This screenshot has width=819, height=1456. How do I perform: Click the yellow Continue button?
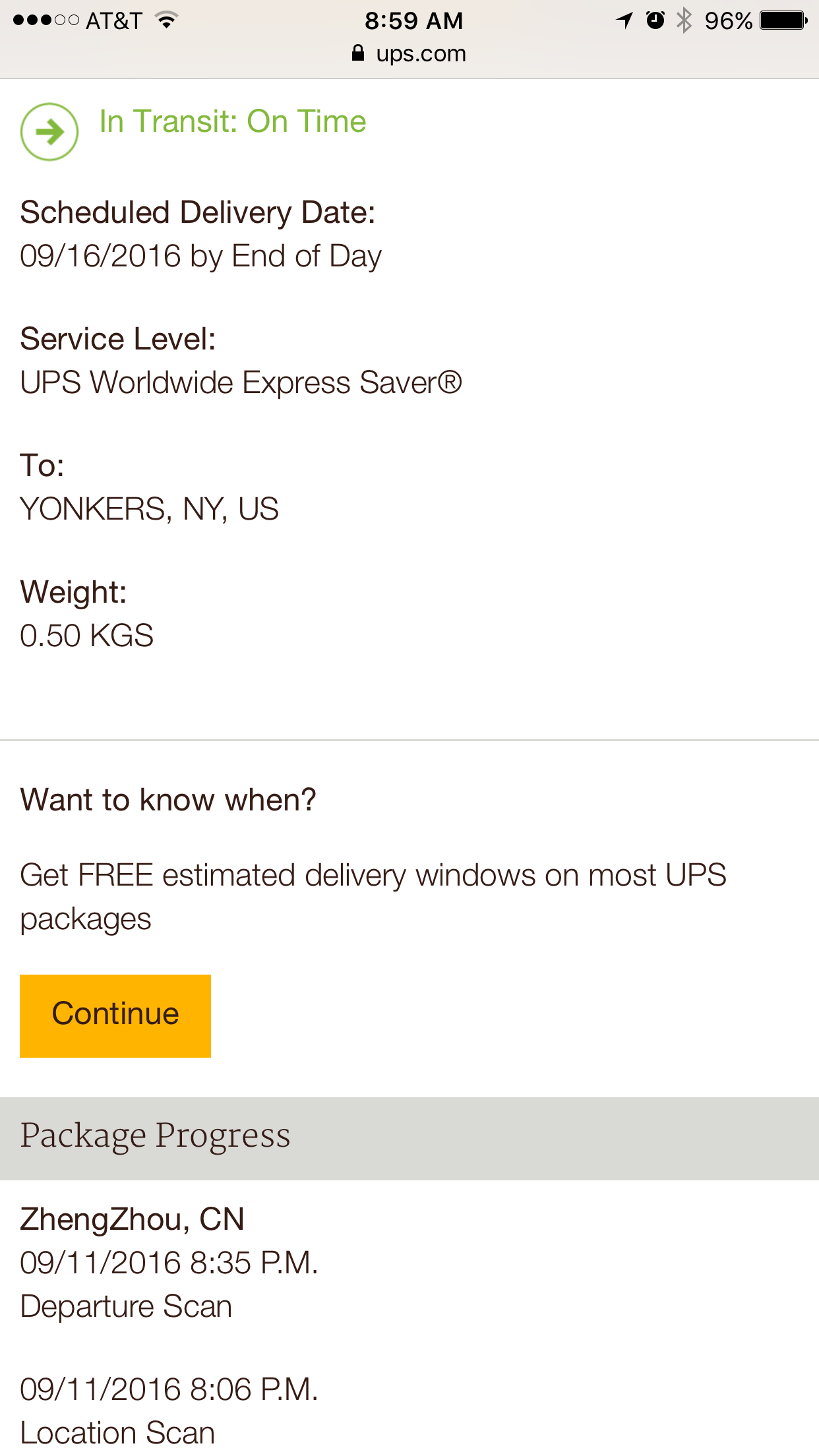pyautogui.click(x=115, y=1016)
